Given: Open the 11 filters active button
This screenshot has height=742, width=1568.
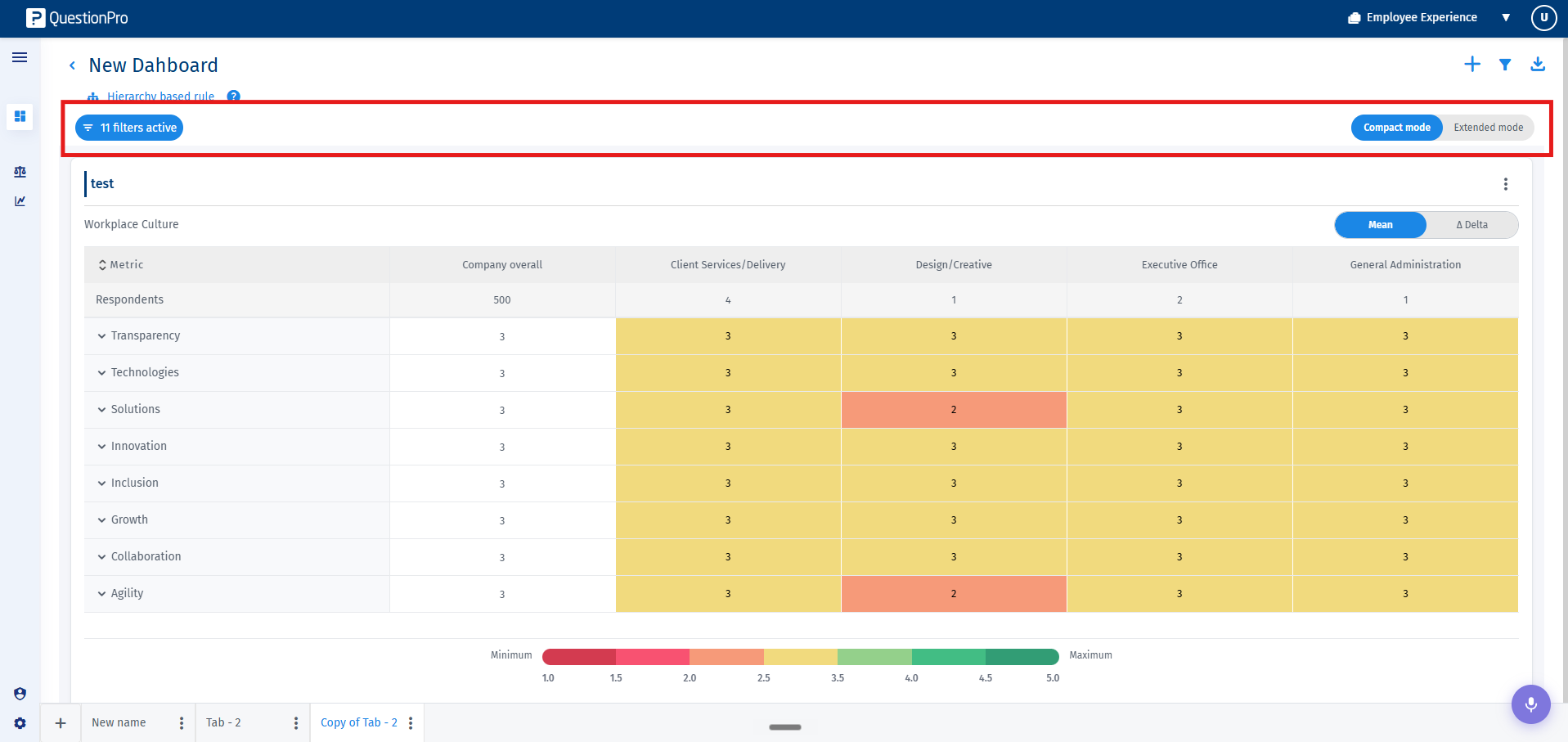Looking at the screenshot, I should pyautogui.click(x=129, y=128).
